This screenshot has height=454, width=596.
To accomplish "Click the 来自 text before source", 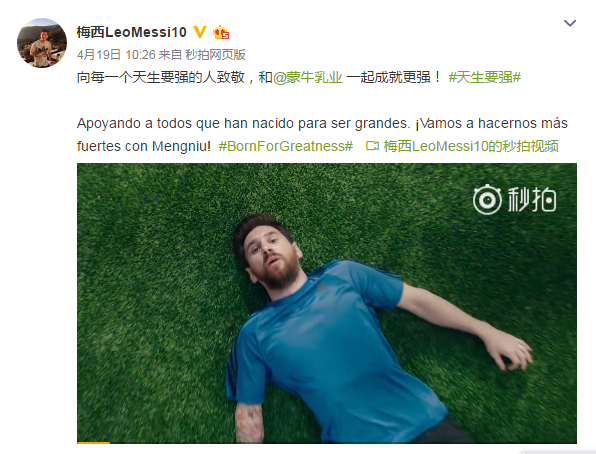I will (170, 55).
